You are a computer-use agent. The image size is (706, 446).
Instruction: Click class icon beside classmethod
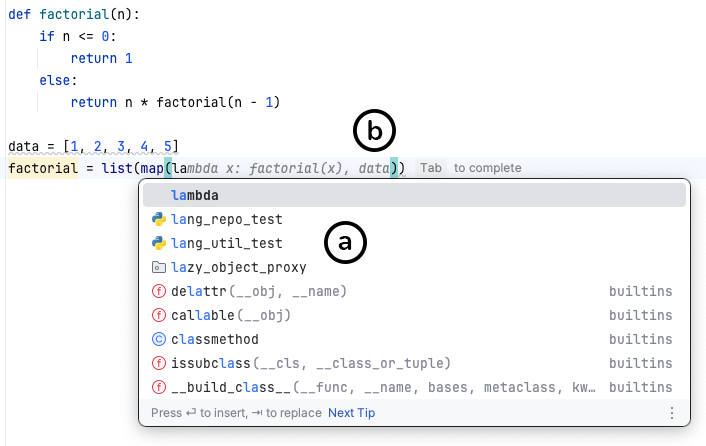[x=158, y=339]
